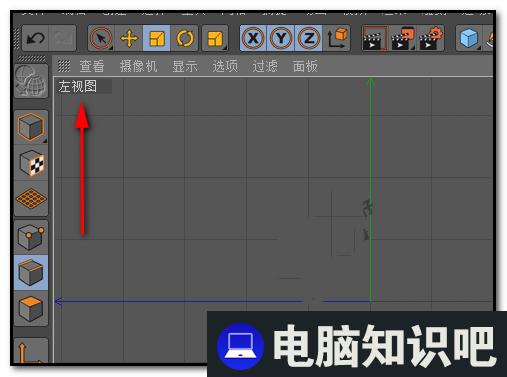Viewport: 507px width, 377px height.
Task: Open the 面板 menu
Action: [305, 66]
